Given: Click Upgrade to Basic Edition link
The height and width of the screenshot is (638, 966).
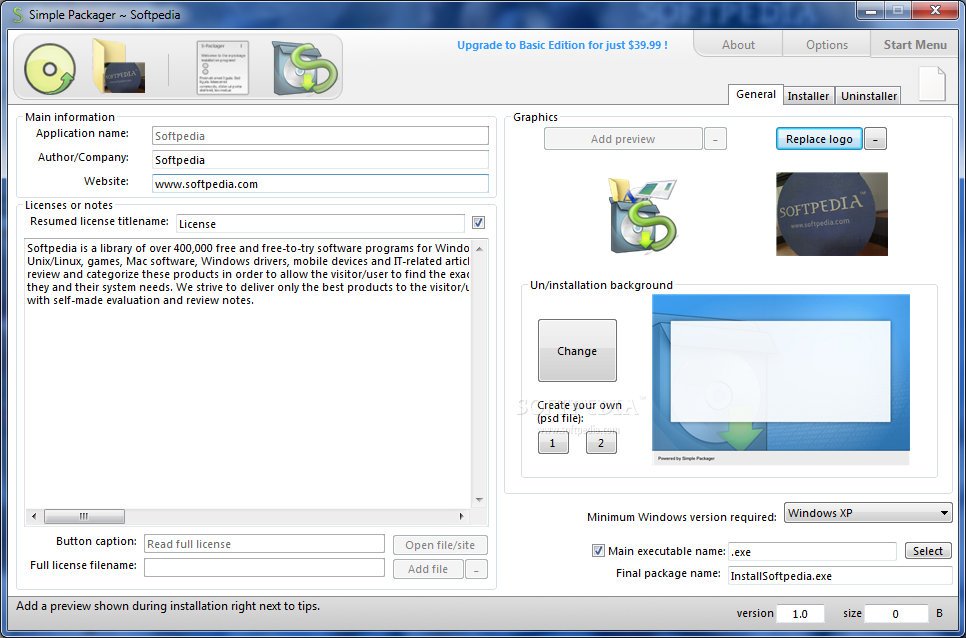Looking at the screenshot, I should [x=562, y=45].
